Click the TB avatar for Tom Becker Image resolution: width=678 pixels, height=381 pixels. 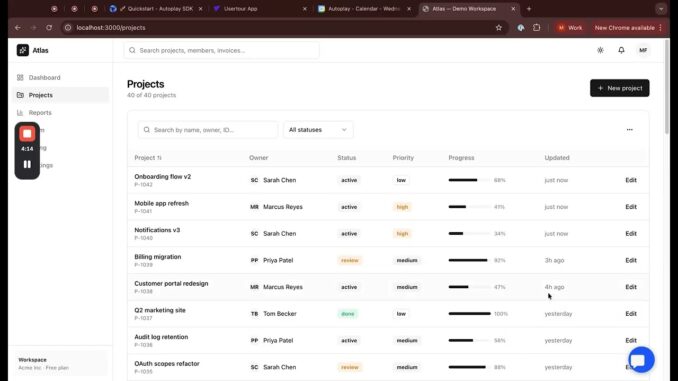coord(254,314)
